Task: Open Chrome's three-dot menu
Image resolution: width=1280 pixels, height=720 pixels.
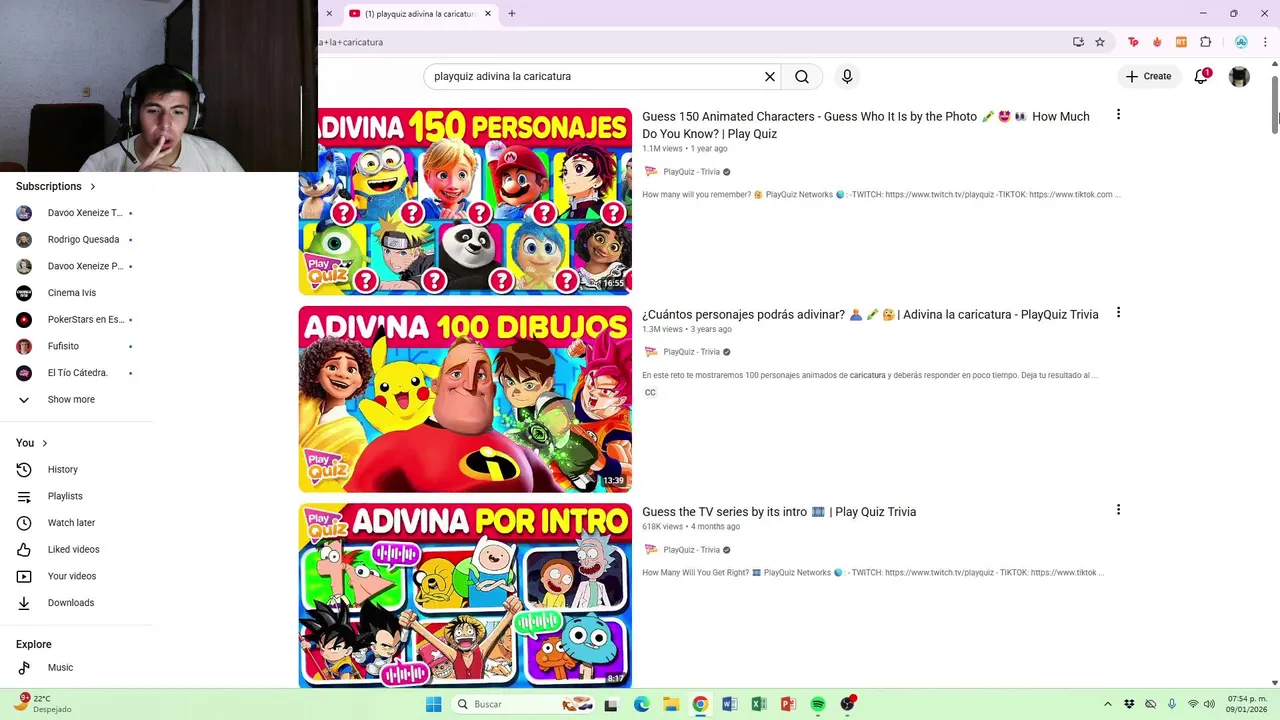Action: pyautogui.click(x=1265, y=42)
